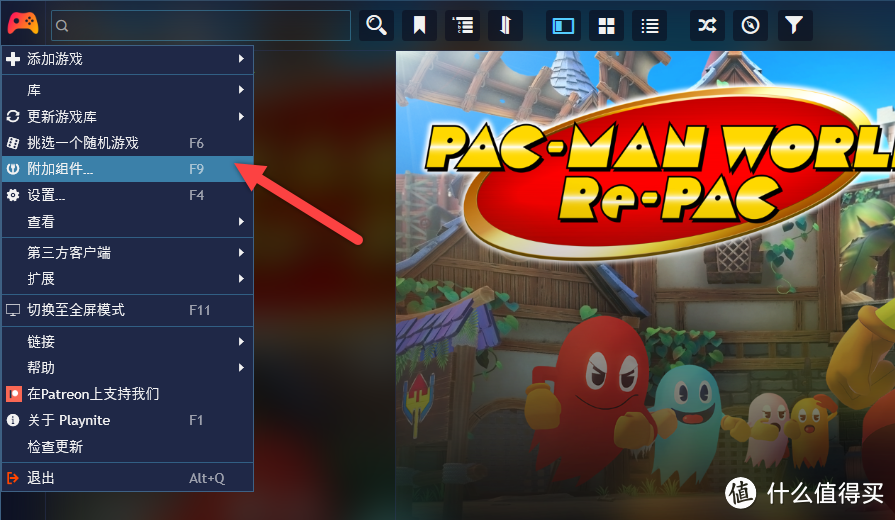Open 关于 Playnite menu entry
Viewport: 895px width, 520px height.
click(x=128, y=420)
